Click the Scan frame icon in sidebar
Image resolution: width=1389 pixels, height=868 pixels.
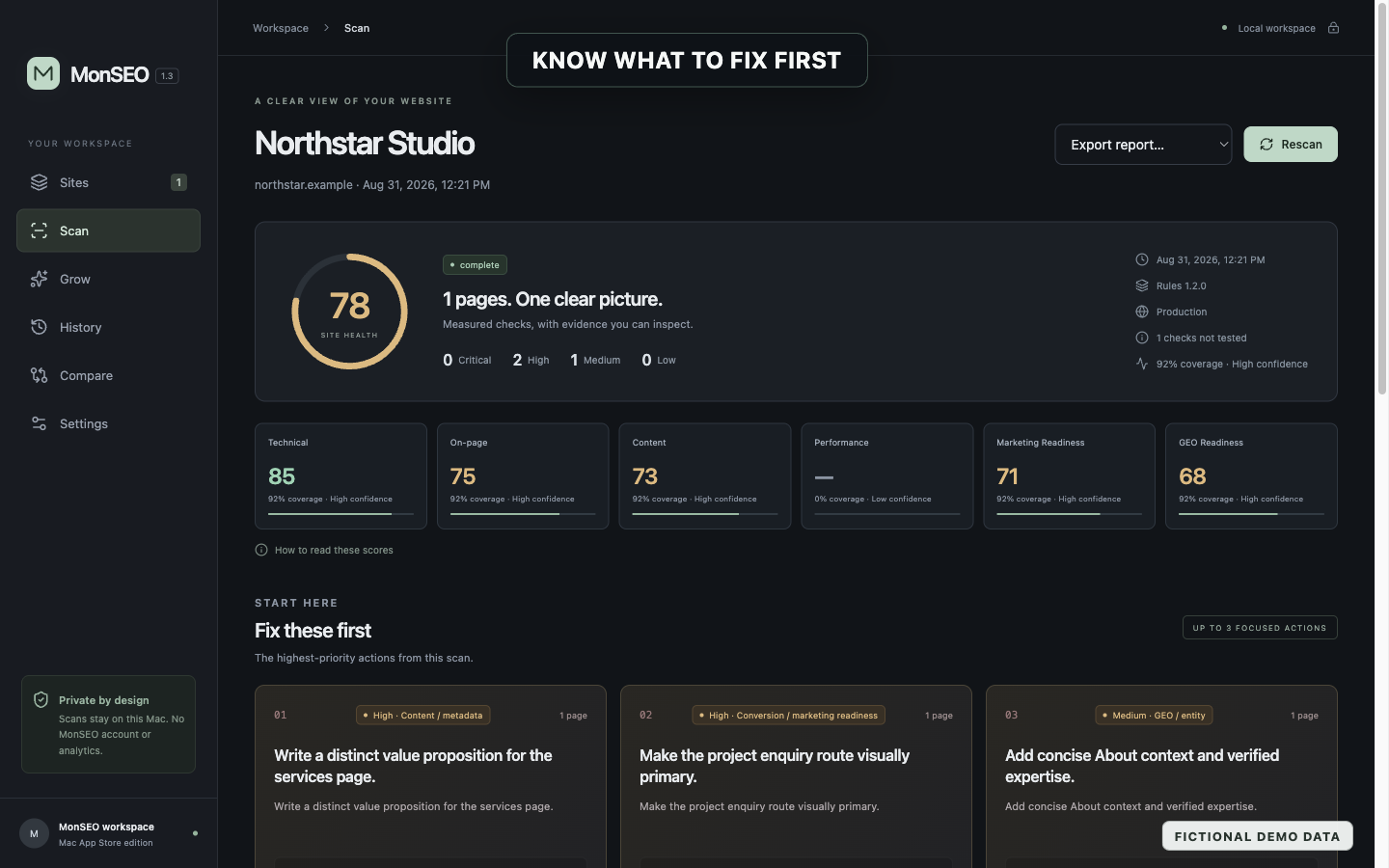click(x=39, y=231)
